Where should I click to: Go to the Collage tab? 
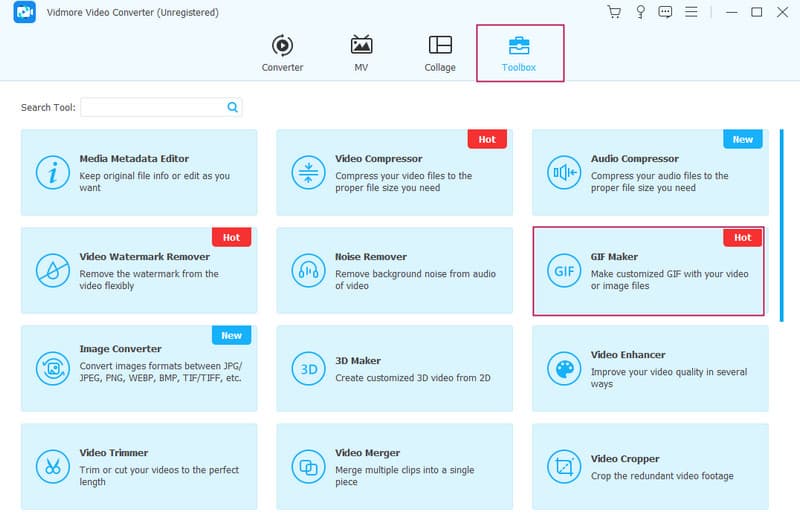(439, 53)
